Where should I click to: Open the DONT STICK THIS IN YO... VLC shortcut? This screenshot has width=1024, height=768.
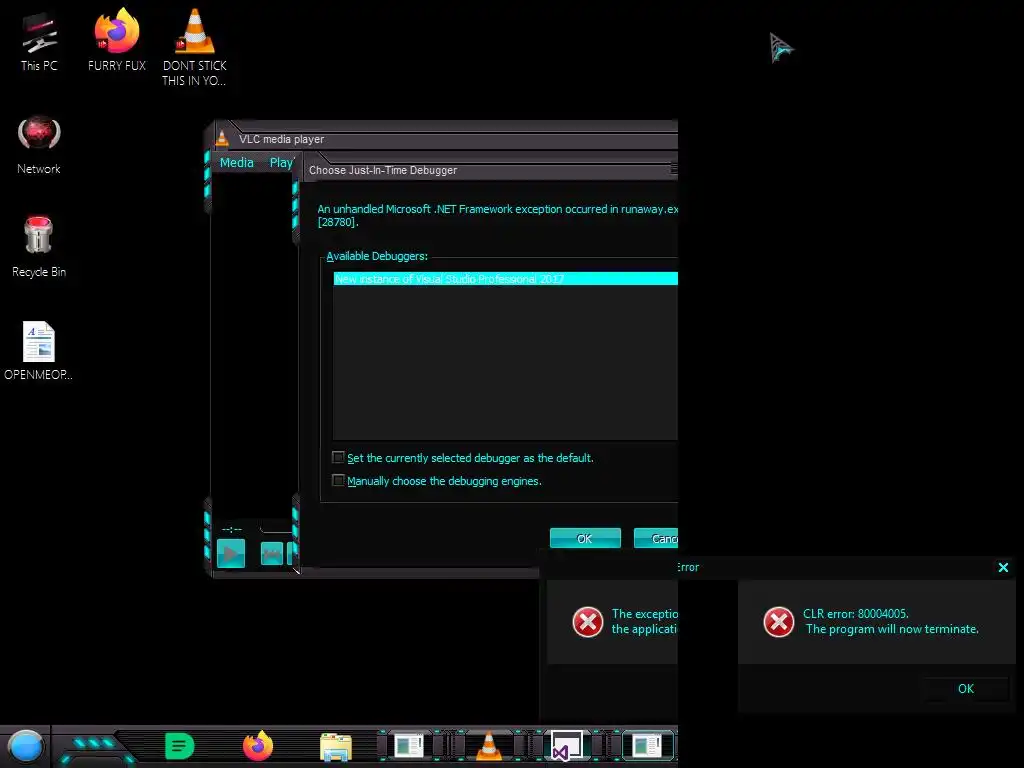[195, 47]
